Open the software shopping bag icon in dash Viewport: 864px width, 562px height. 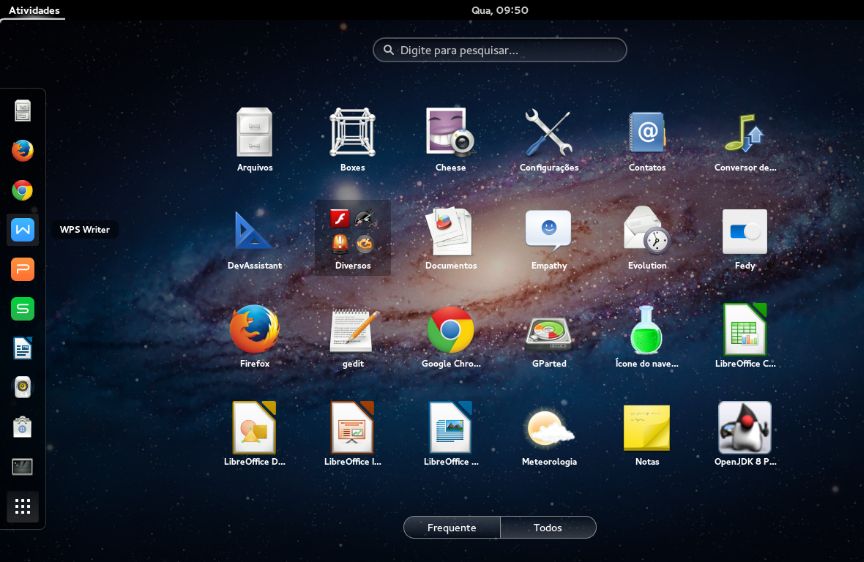coord(23,427)
